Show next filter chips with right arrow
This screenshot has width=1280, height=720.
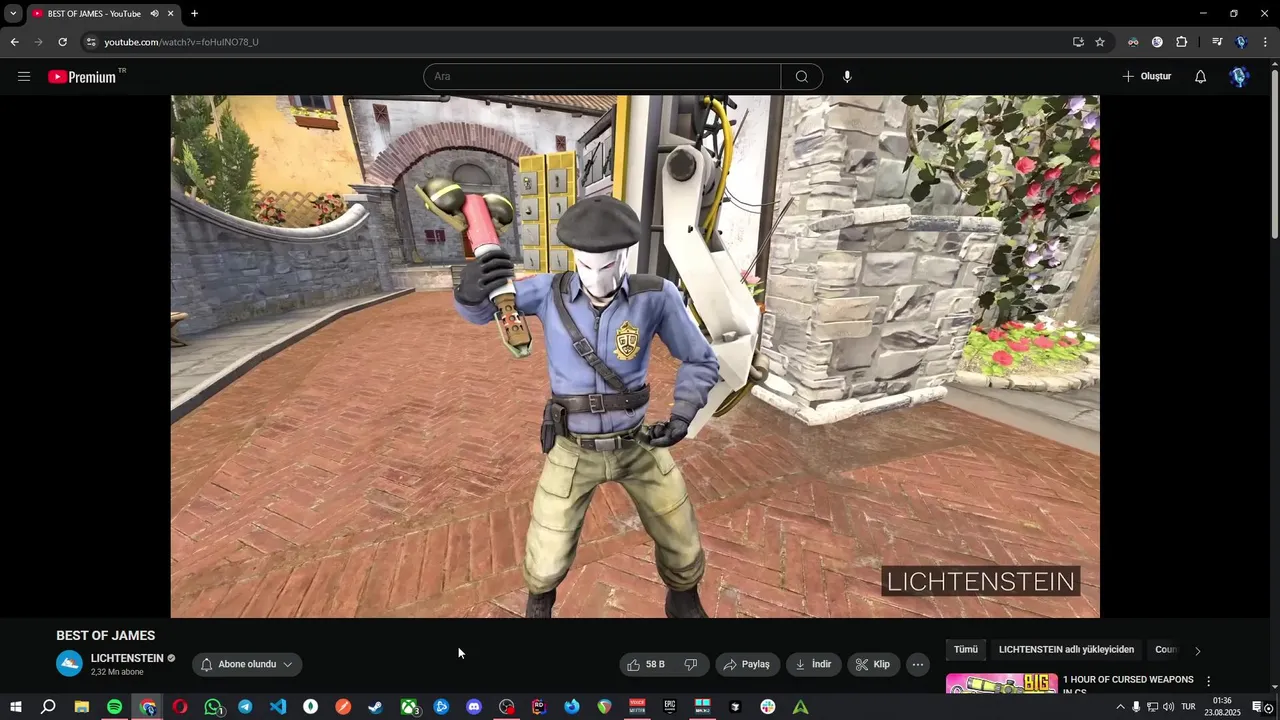1197,650
